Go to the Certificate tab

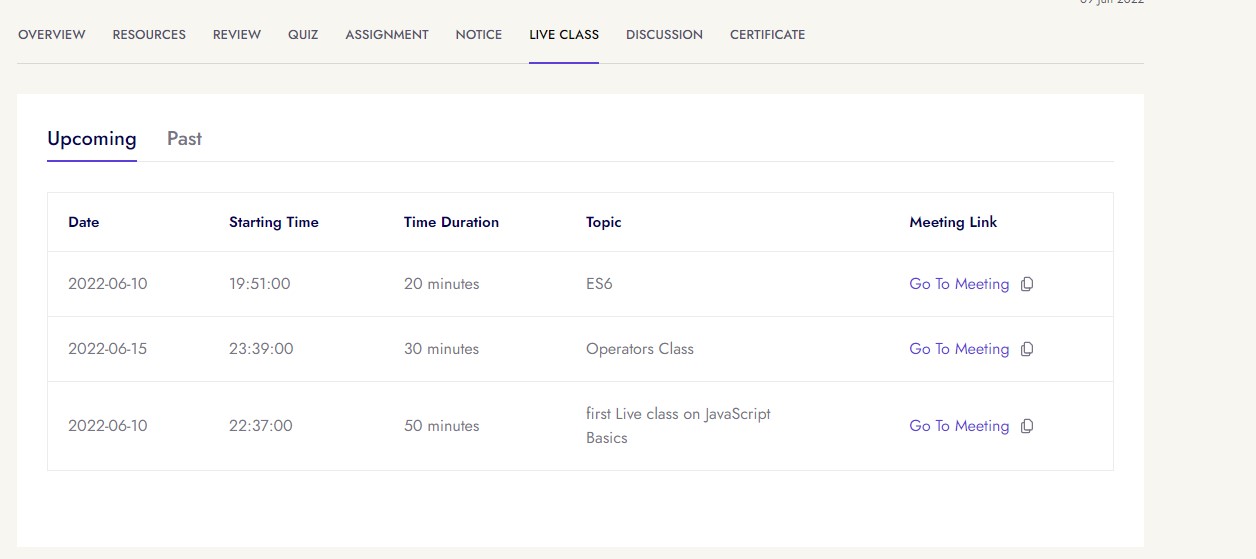coord(767,35)
